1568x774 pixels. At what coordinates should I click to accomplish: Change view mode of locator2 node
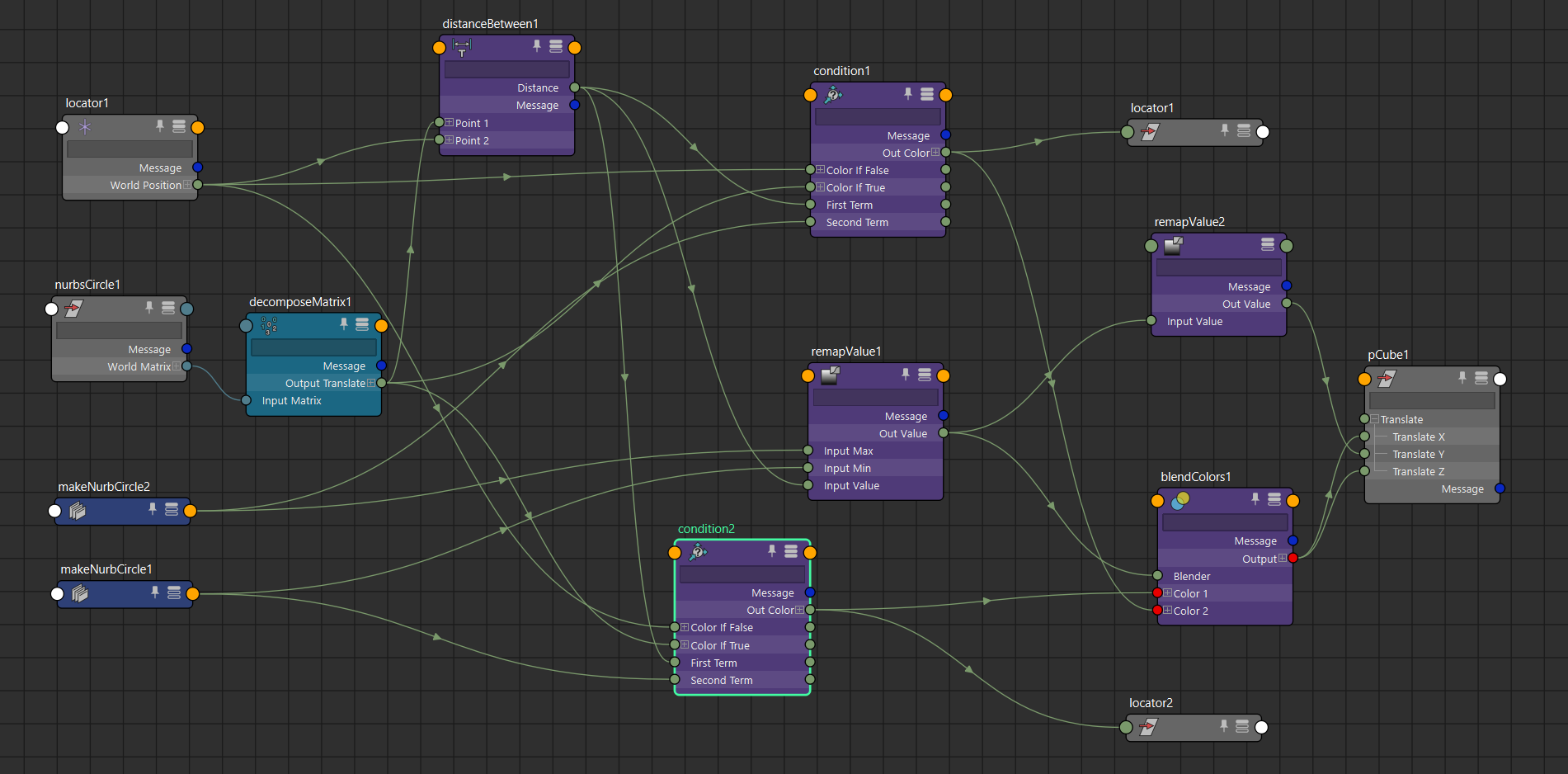1242,726
